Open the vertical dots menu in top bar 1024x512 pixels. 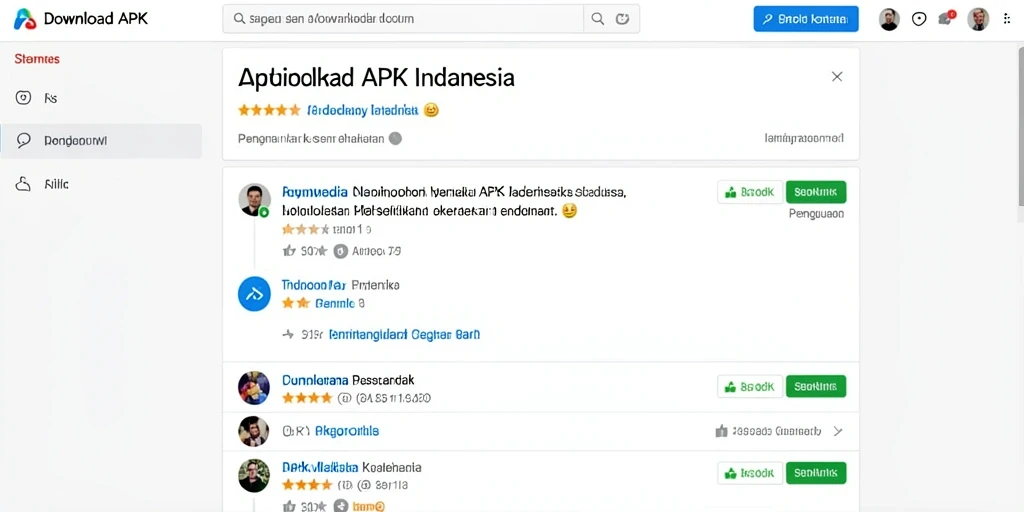[x=1006, y=19]
